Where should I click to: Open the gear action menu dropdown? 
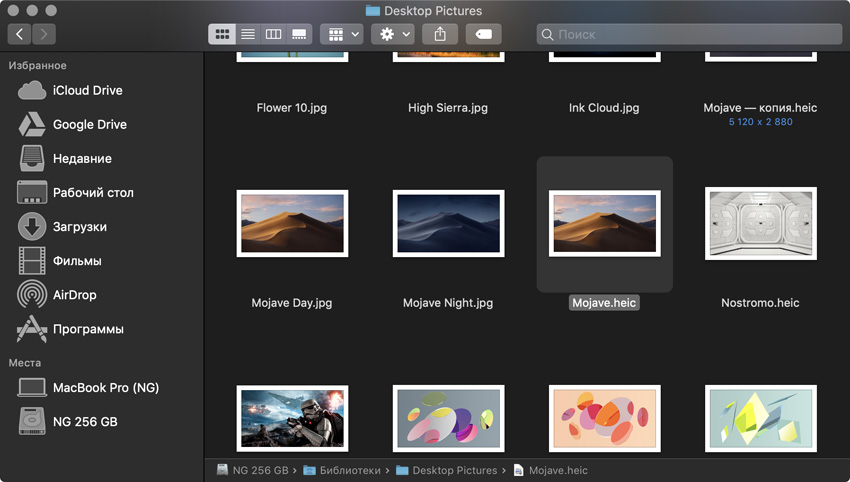click(x=391, y=34)
